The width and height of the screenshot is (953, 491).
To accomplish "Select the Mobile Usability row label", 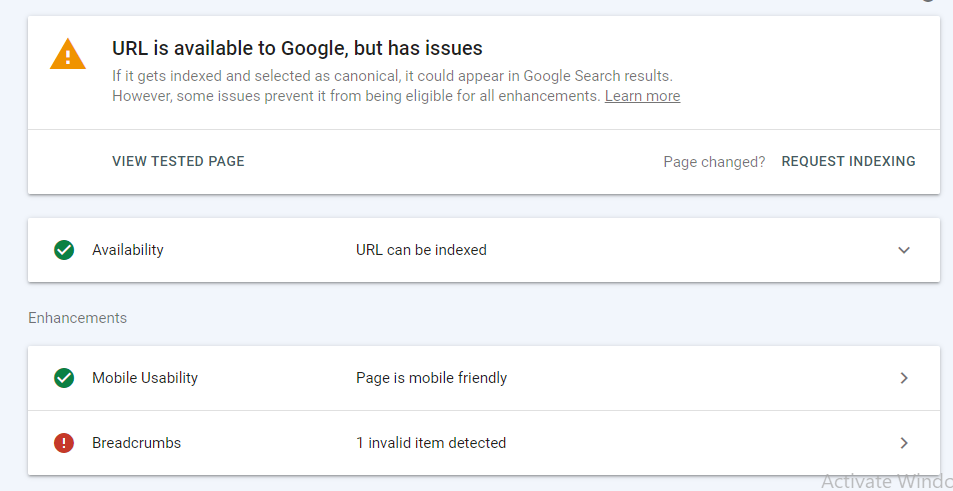I will [x=145, y=378].
